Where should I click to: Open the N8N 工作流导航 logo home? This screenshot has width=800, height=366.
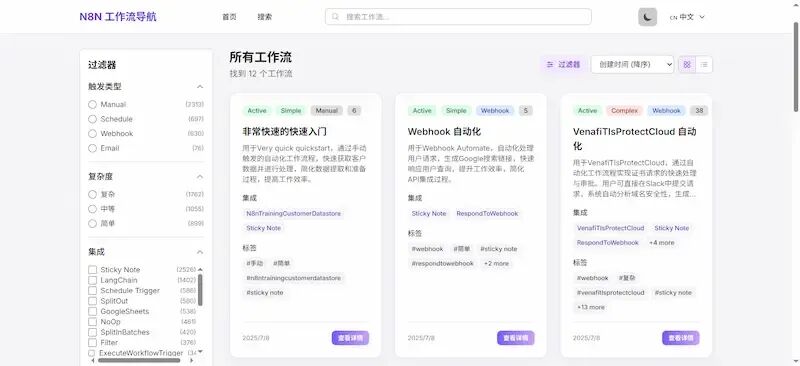(x=118, y=17)
